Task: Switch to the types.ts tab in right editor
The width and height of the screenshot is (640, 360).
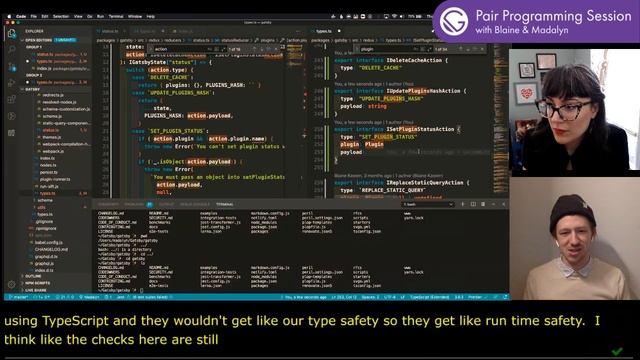Action: pyautogui.click(x=324, y=31)
